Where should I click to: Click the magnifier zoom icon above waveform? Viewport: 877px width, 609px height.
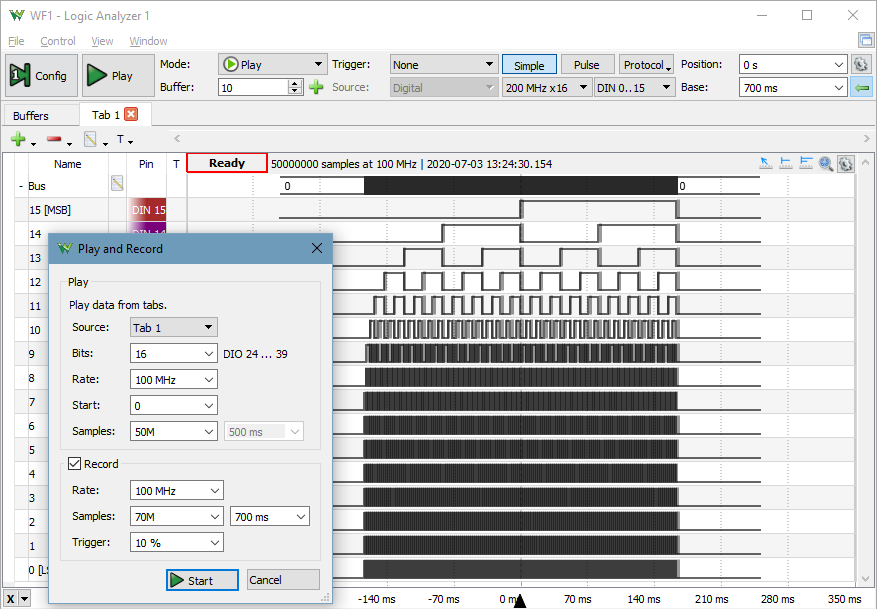click(x=826, y=164)
